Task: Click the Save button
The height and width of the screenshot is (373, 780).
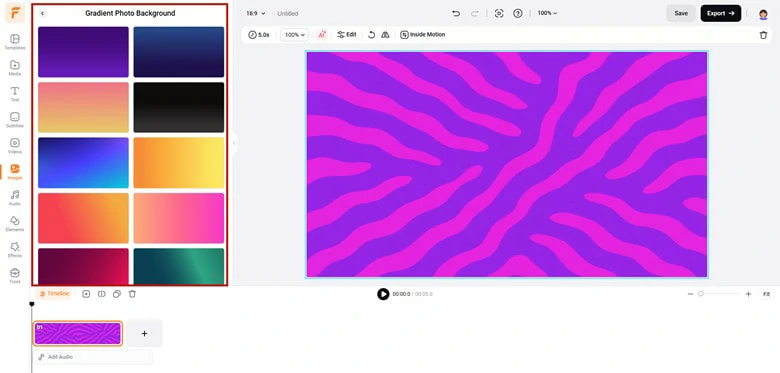Action: coord(681,13)
